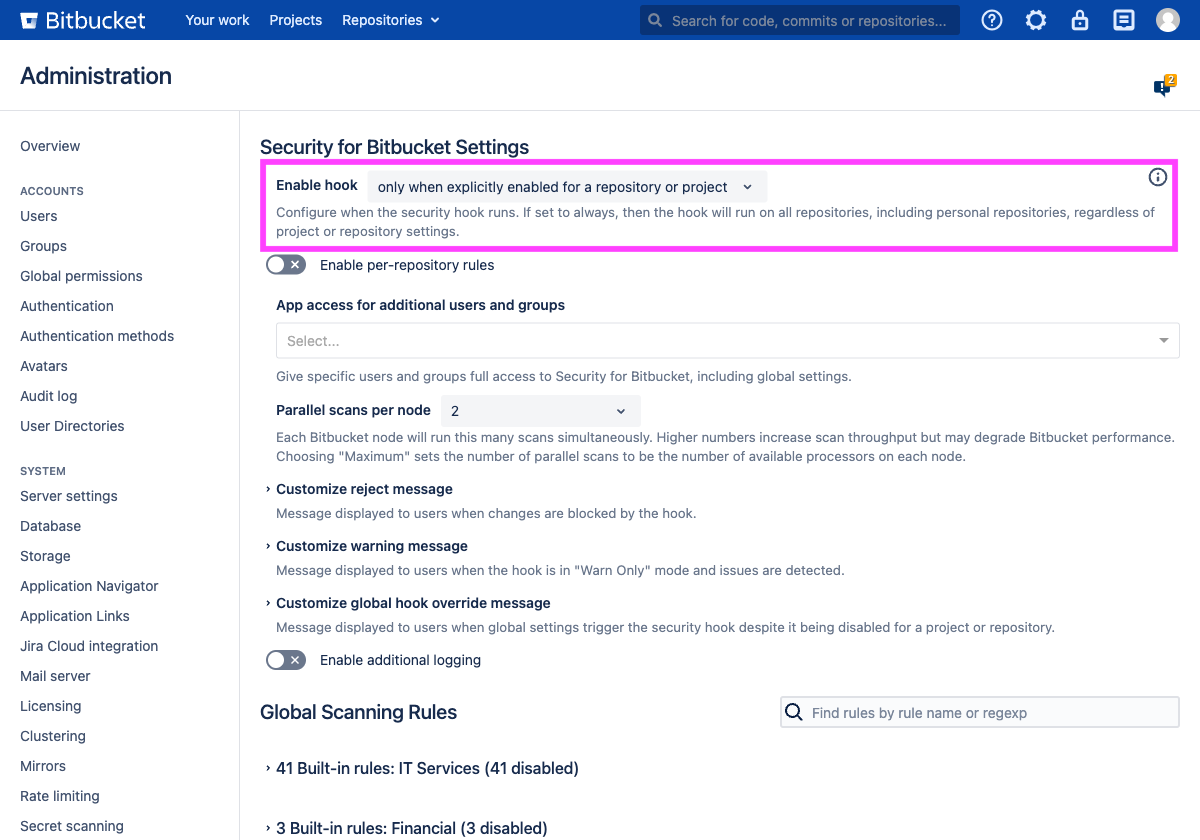Open the administration gear icon
Viewport: 1200px width, 840px height.
click(x=1036, y=20)
